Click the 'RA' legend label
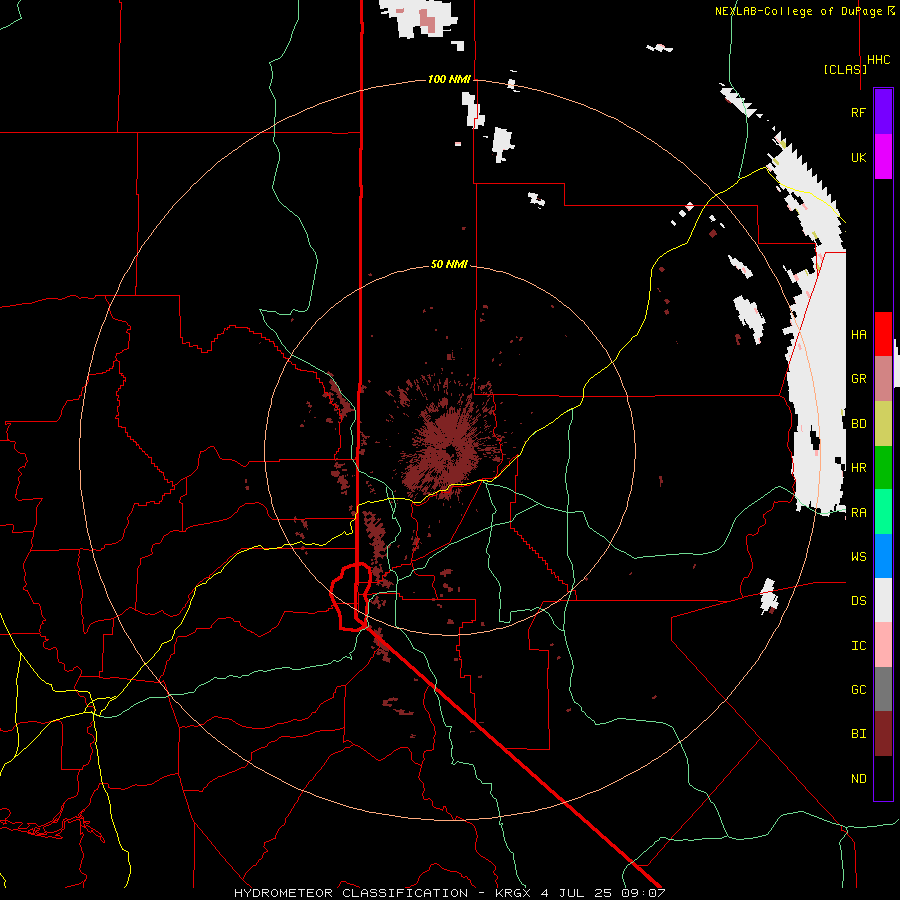The height and width of the screenshot is (900, 900). [x=858, y=513]
